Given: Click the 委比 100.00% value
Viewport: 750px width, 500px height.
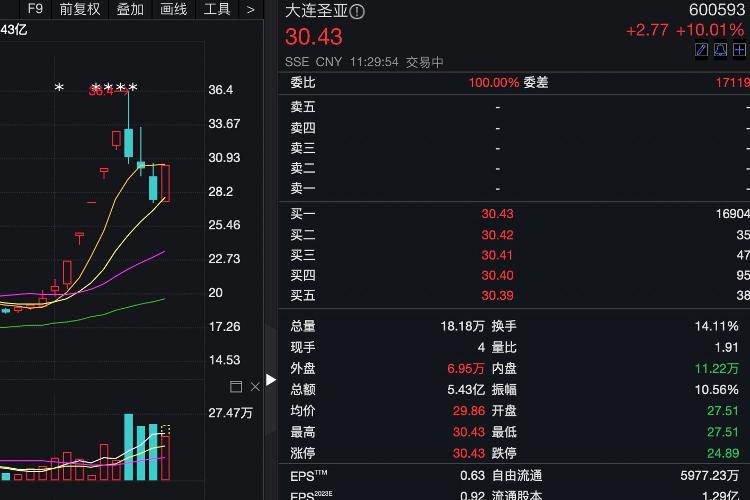Looking at the screenshot, I should tap(494, 83).
